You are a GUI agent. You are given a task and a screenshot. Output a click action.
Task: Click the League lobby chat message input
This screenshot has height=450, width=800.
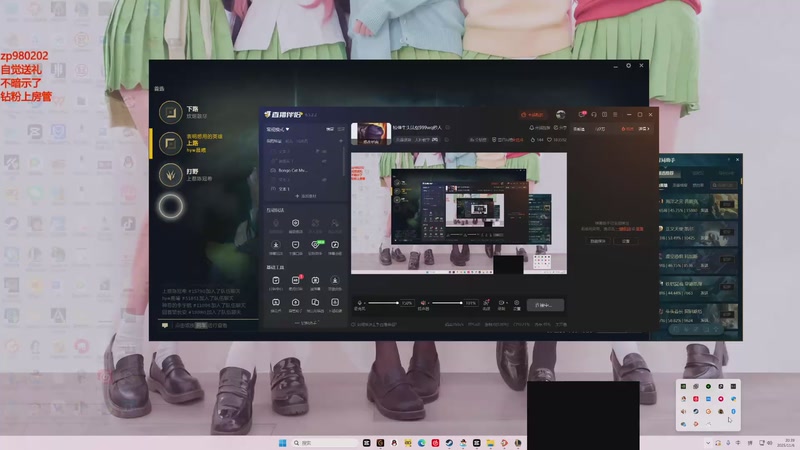(x=214, y=325)
